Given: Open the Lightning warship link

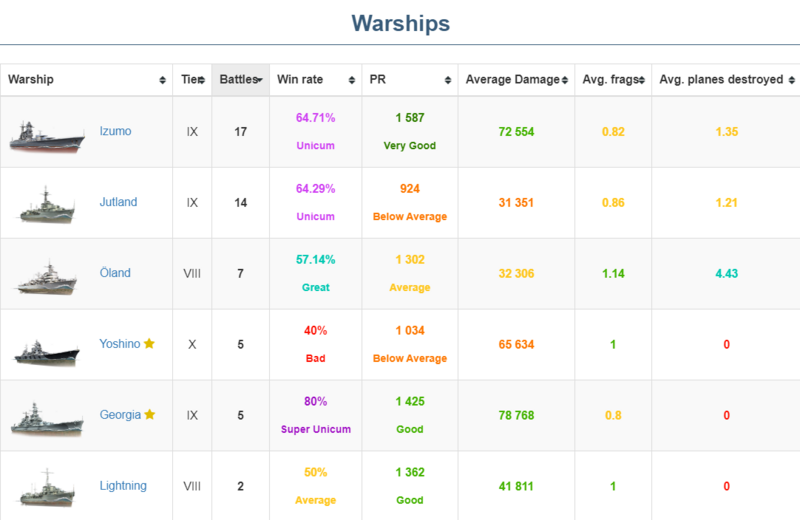Looking at the screenshot, I should coord(123,486).
